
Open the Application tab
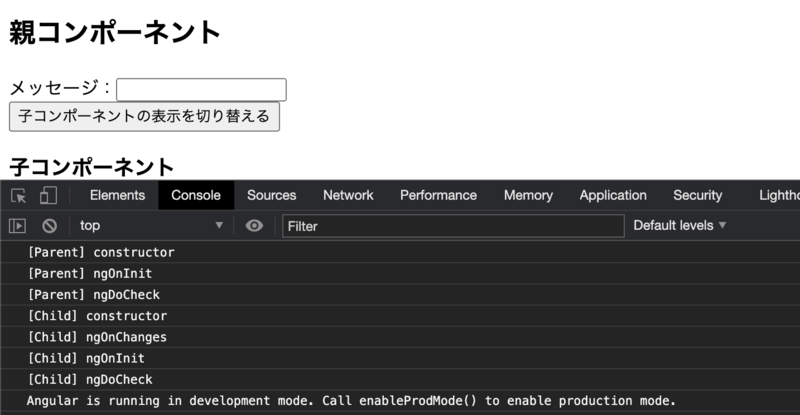[x=613, y=196]
